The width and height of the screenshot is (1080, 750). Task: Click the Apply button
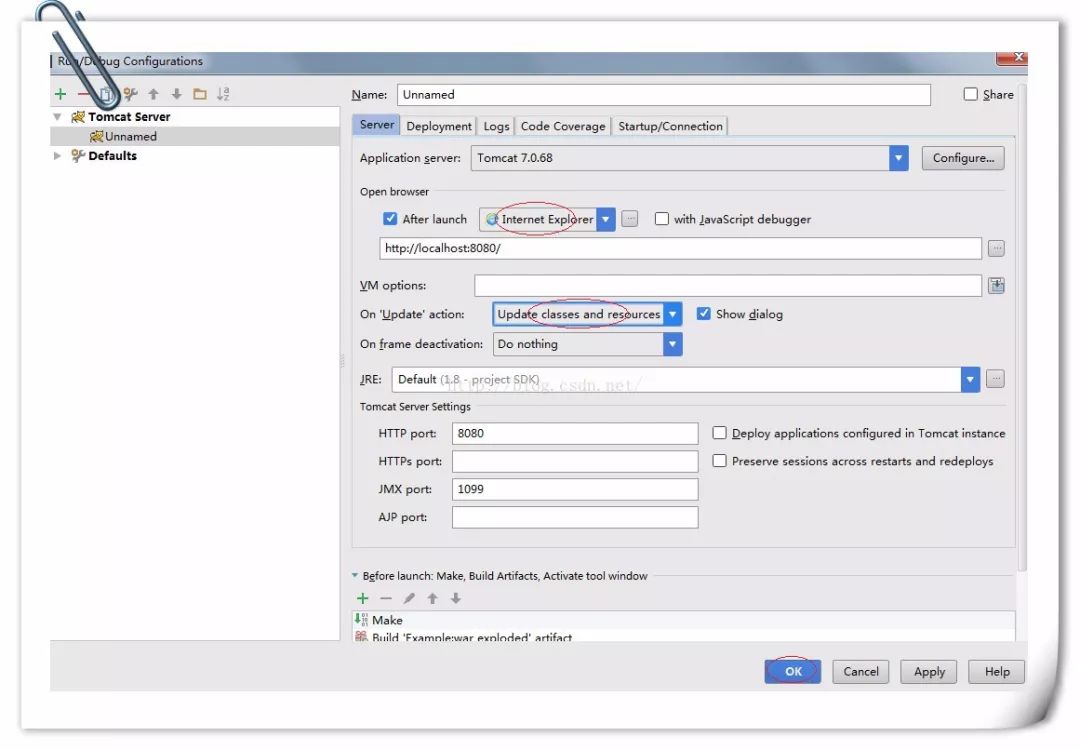pyautogui.click(x=929, y=672)
